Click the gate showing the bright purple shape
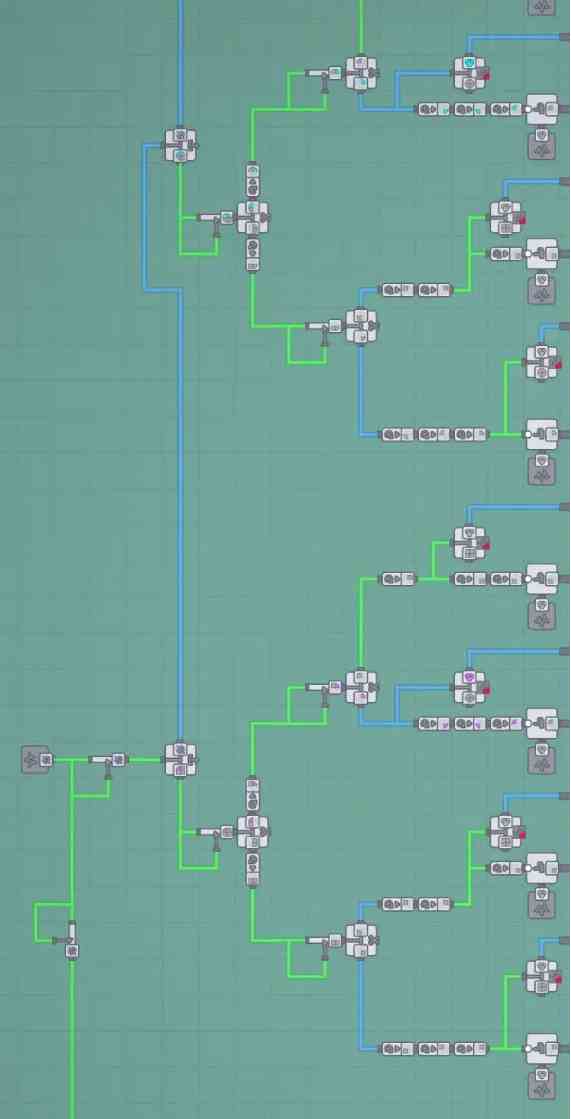Viewport: 571px width, 1119px height. (x=471, y=687)
